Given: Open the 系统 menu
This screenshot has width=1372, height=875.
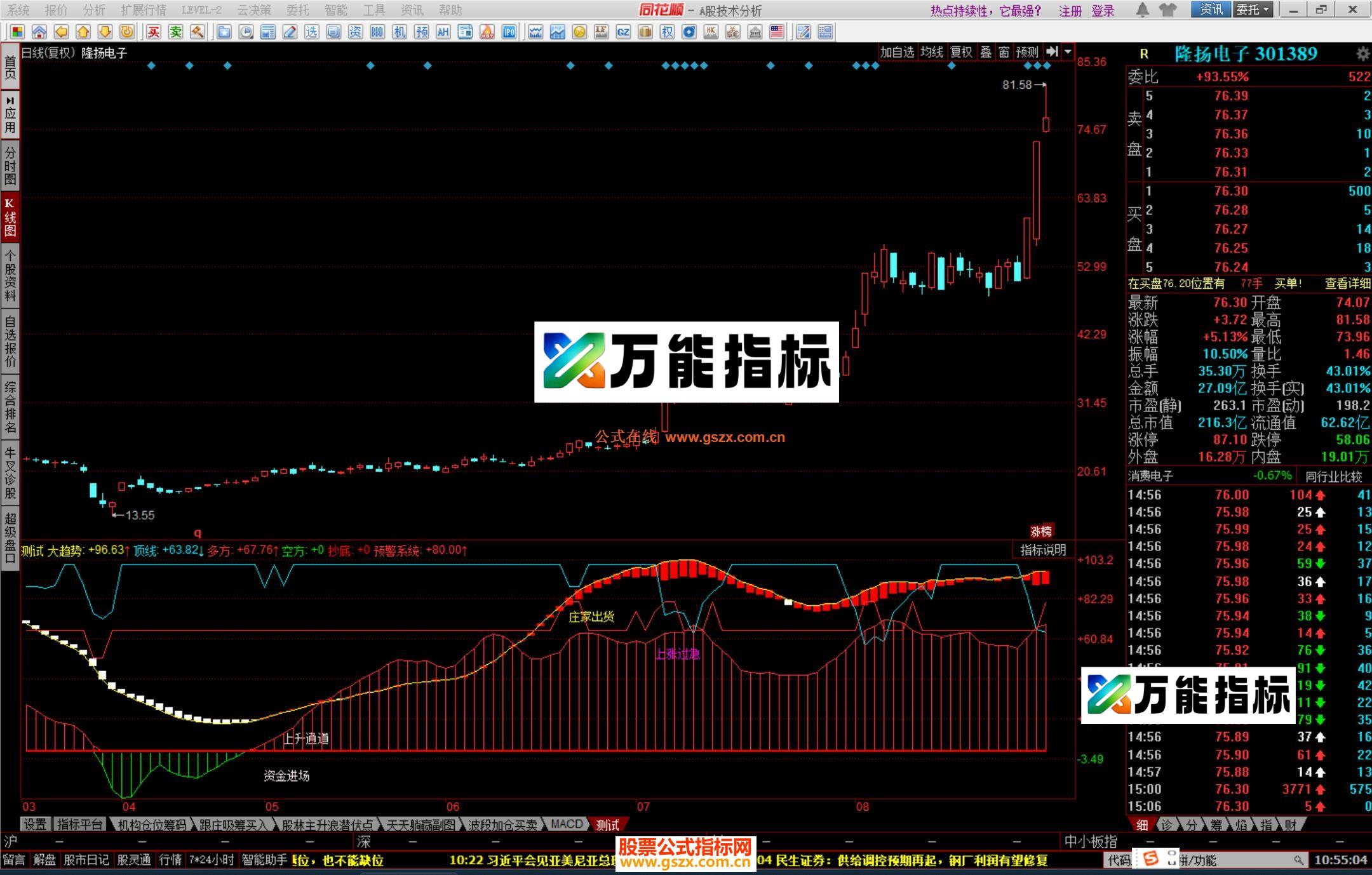Looking at the screenshot, I should pyautogui.click(x=19, y=10).
